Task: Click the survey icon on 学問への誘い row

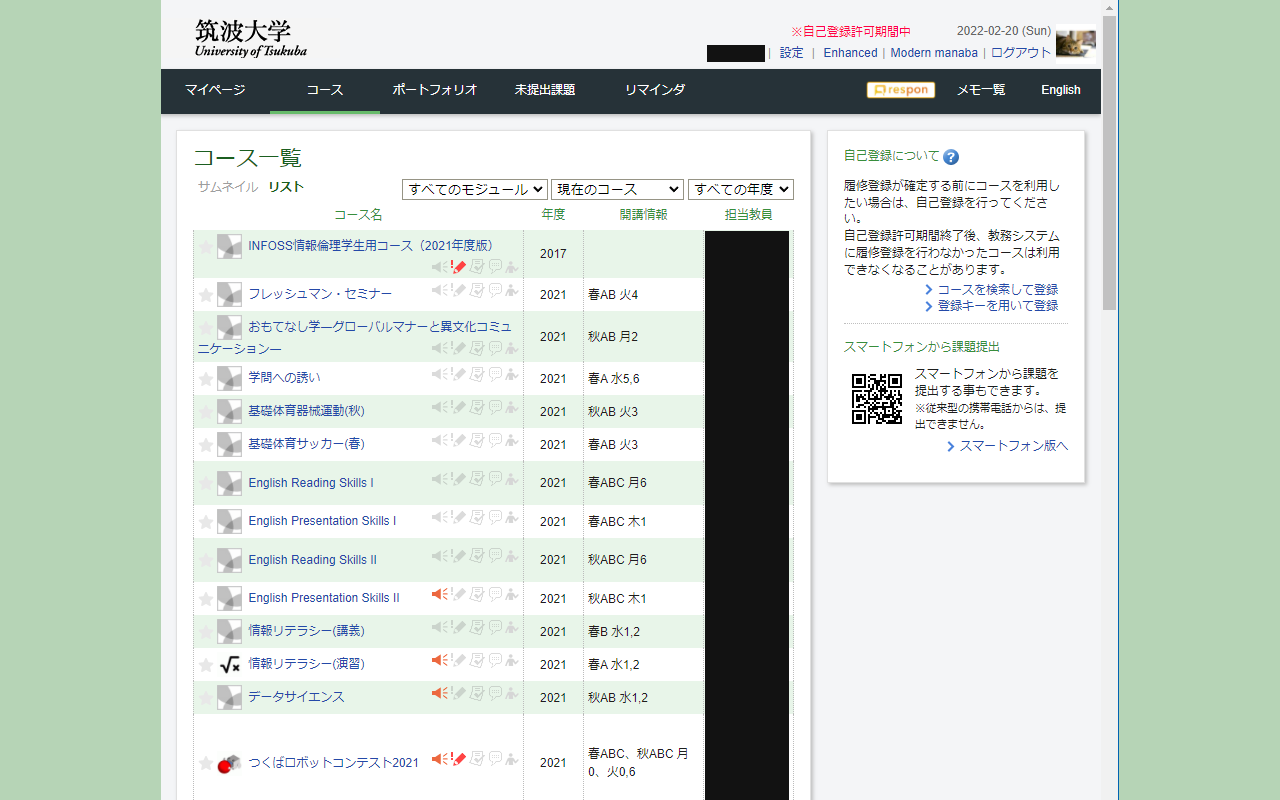Action: point(477,375)
